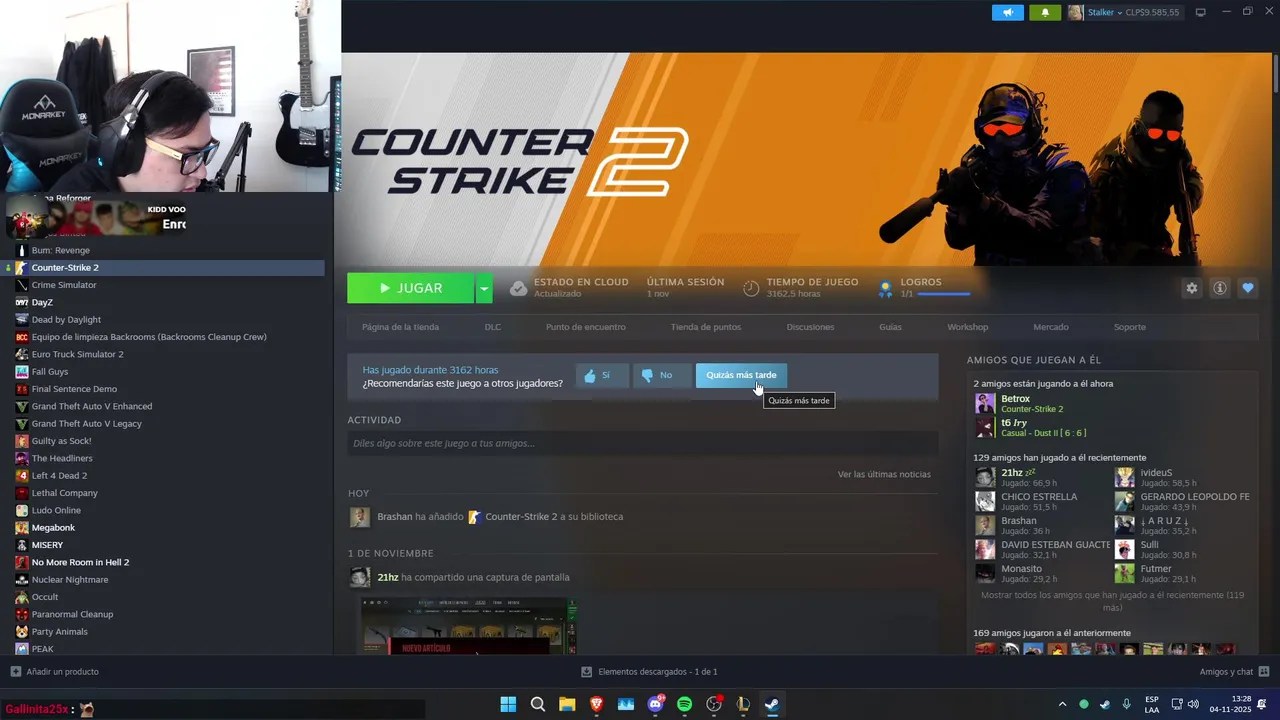
Task: Select No More Room in Hell 2
Action: 80,562
